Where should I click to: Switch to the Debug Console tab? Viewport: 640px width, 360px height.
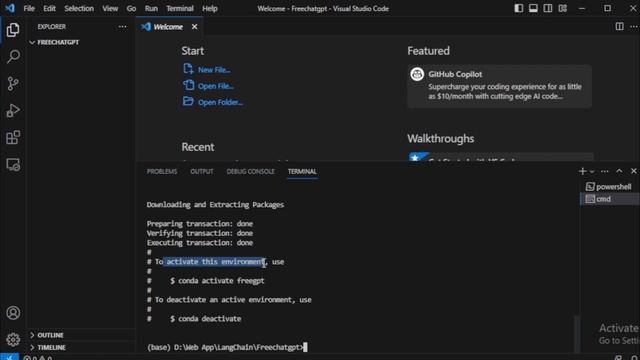[251, 171]
